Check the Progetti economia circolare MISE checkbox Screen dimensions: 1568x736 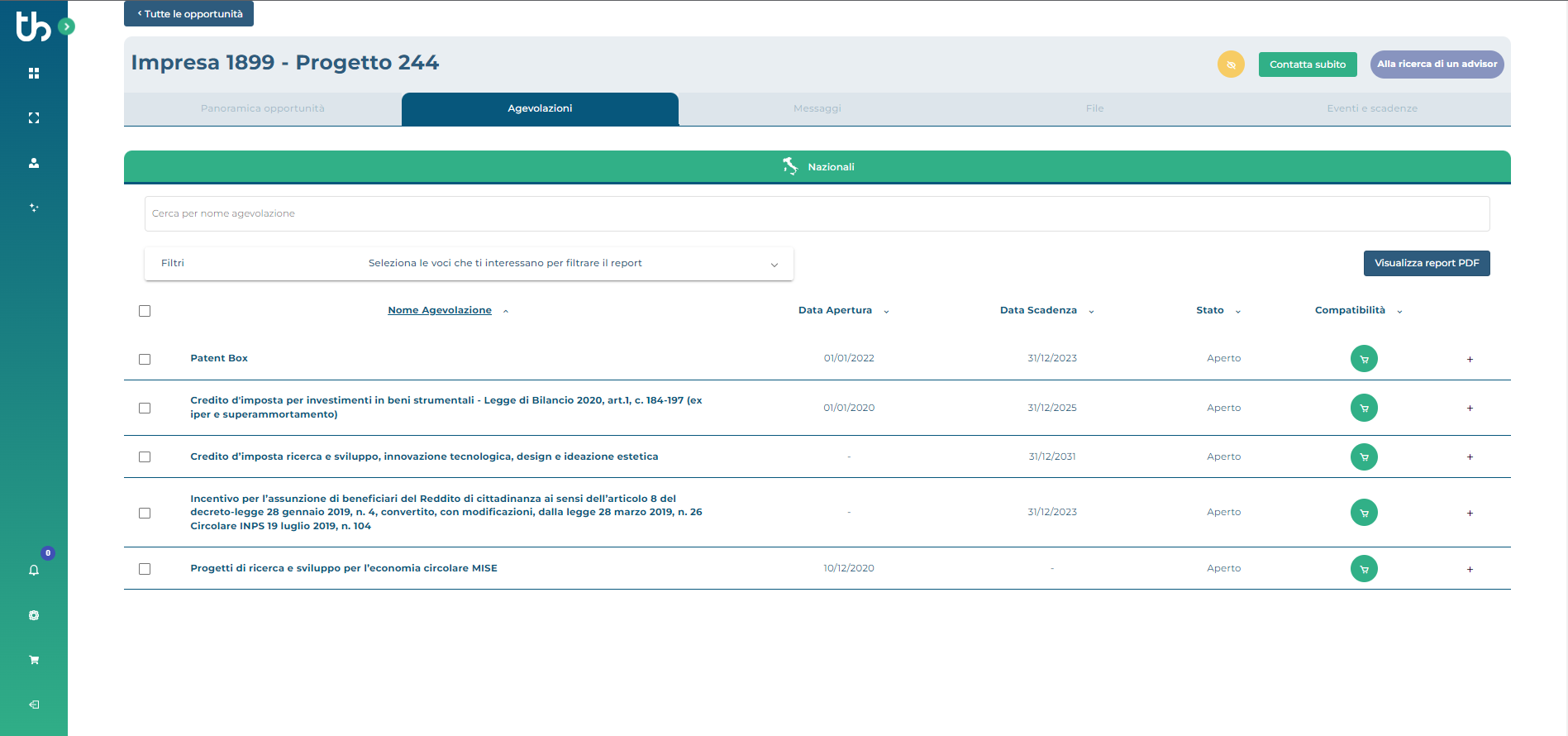coord(145,569)
